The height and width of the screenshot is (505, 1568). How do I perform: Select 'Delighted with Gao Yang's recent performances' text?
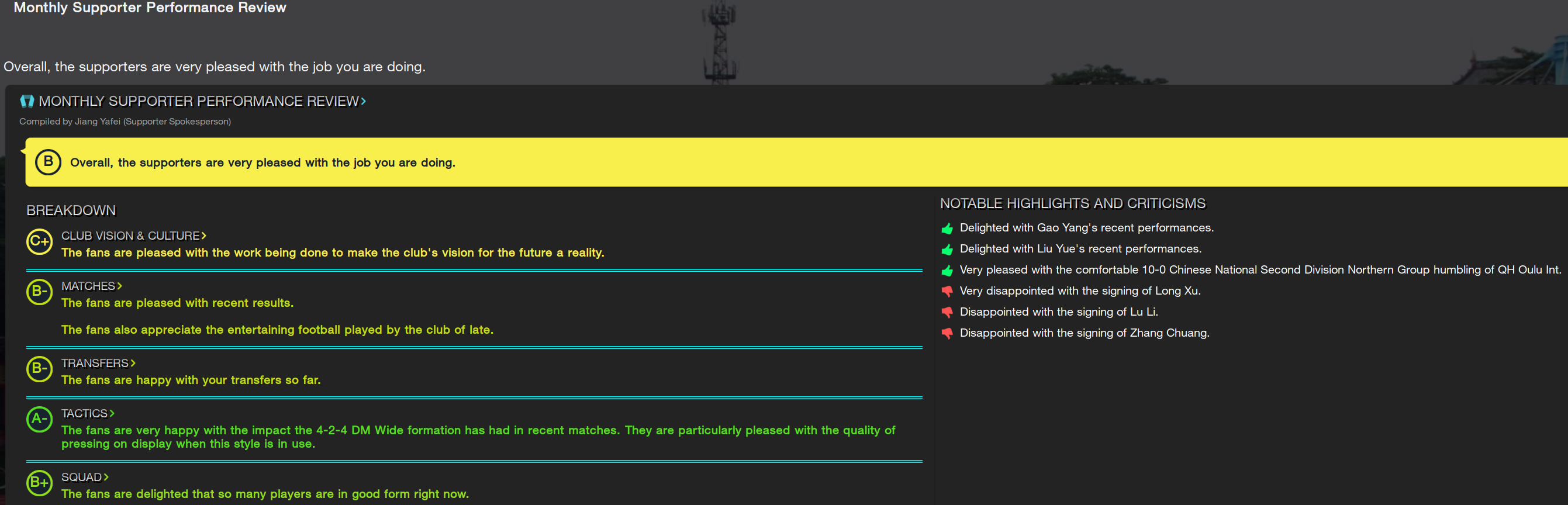click(x=1086, y=227)
